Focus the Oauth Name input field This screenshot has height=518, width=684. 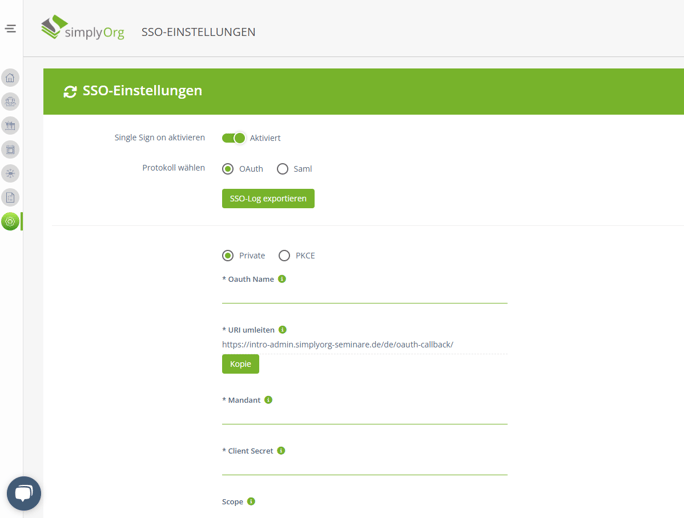364,295
